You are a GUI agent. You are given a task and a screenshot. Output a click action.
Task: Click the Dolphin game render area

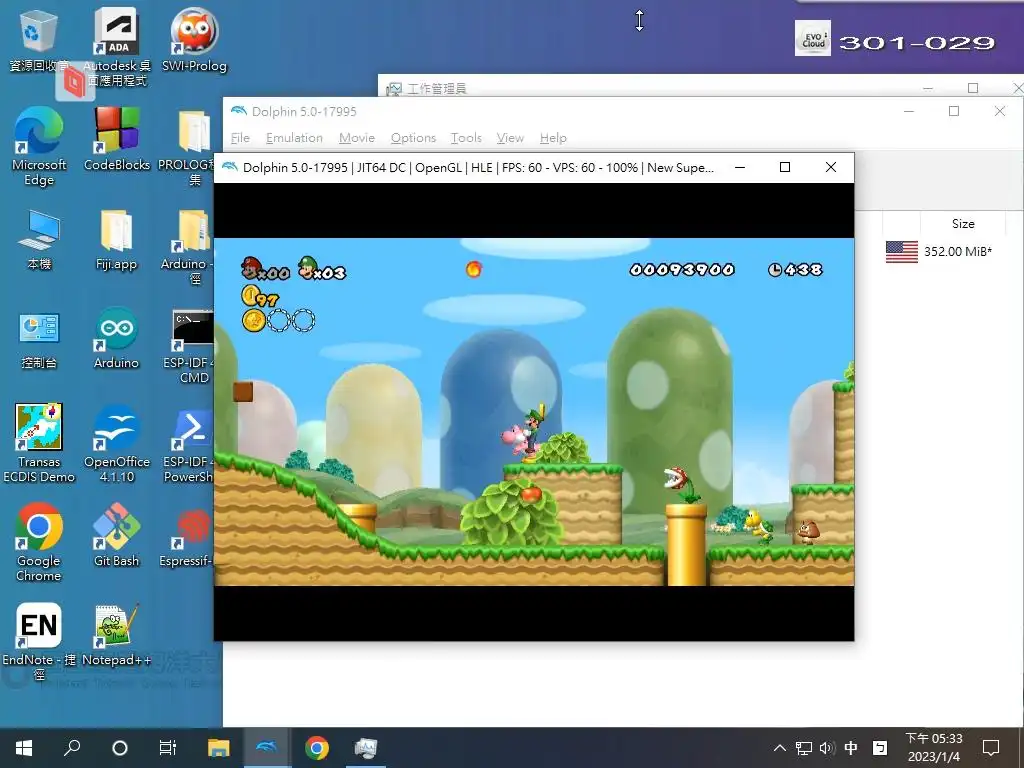coord(534,411)
